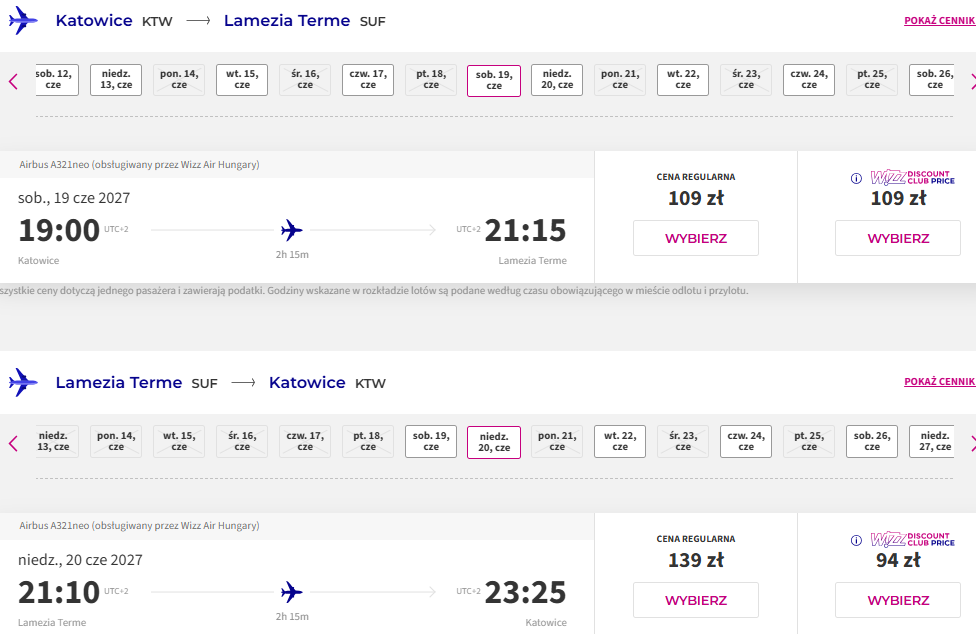Select outbound Wizz Discount Club WYBIERZ button
The height and width of the screenshot is (634, 976).
898,238
